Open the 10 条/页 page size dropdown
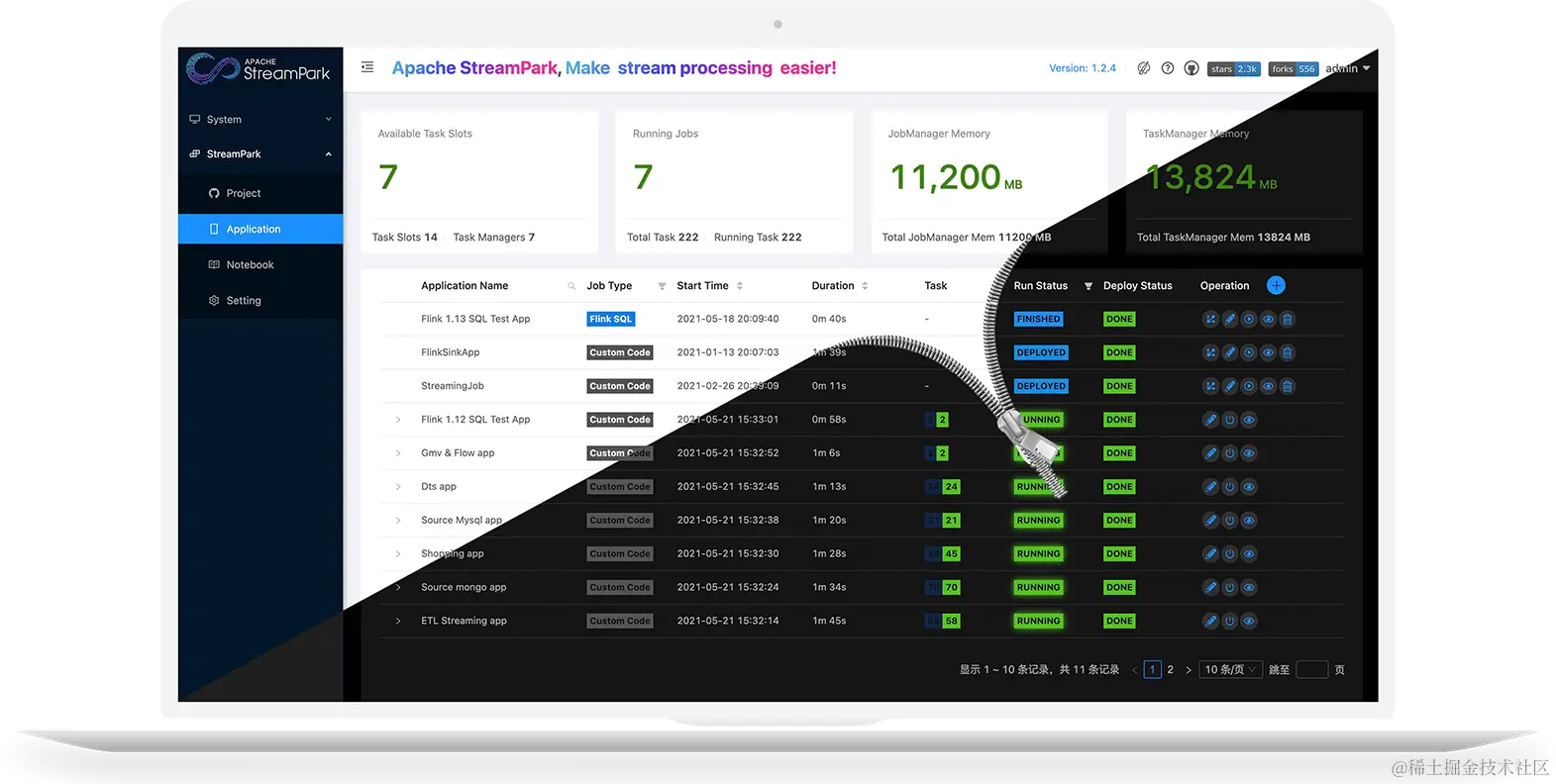1556x784 pixels. pyautogui.click(x=1230, y=669)
